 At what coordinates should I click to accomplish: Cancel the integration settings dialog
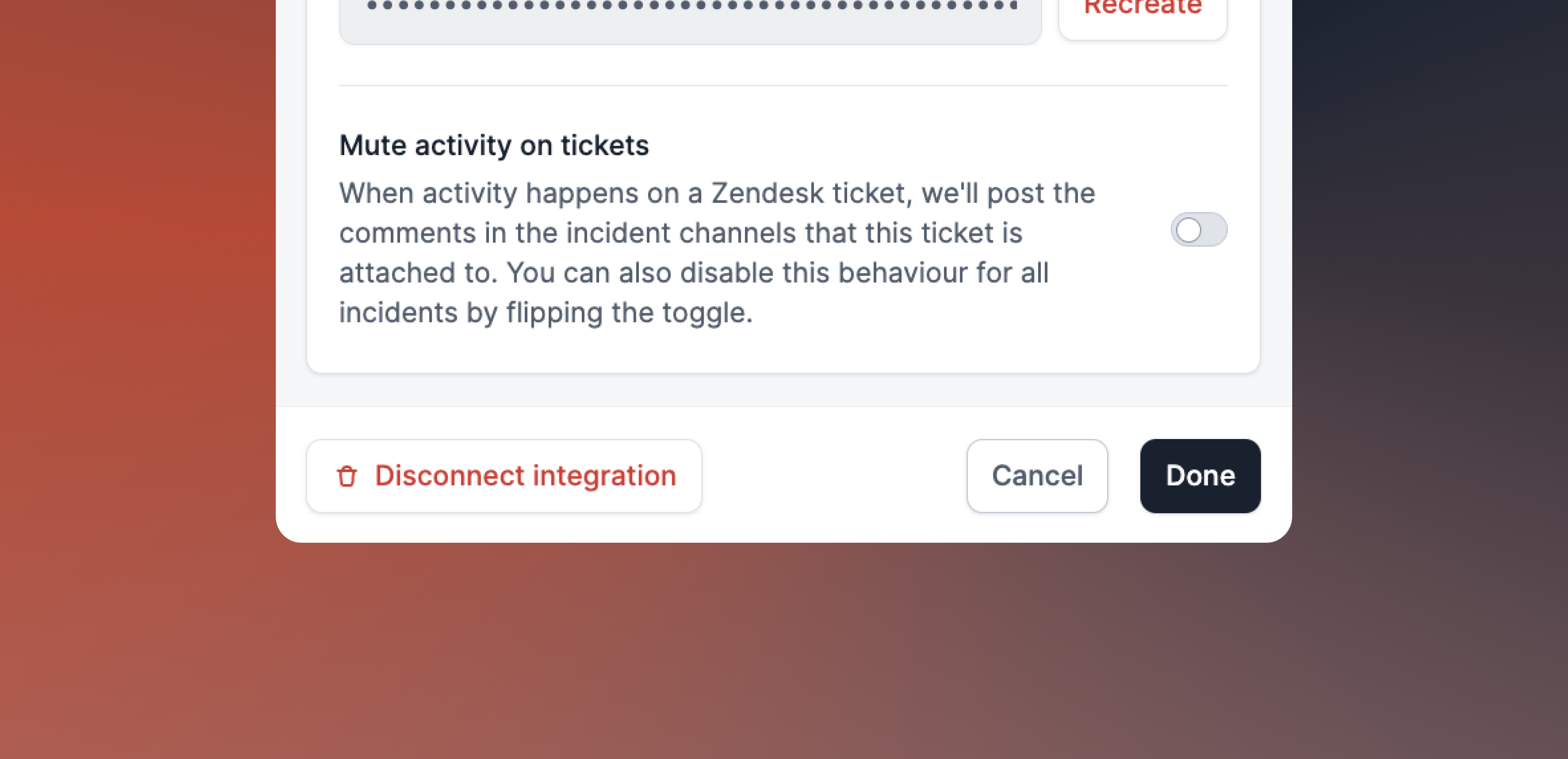tap(1036, 476)
